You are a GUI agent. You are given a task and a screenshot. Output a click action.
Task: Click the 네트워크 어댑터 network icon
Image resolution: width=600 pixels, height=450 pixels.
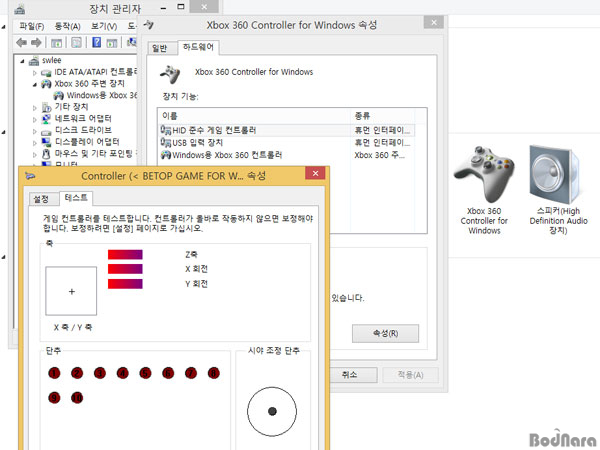(46, 119)
